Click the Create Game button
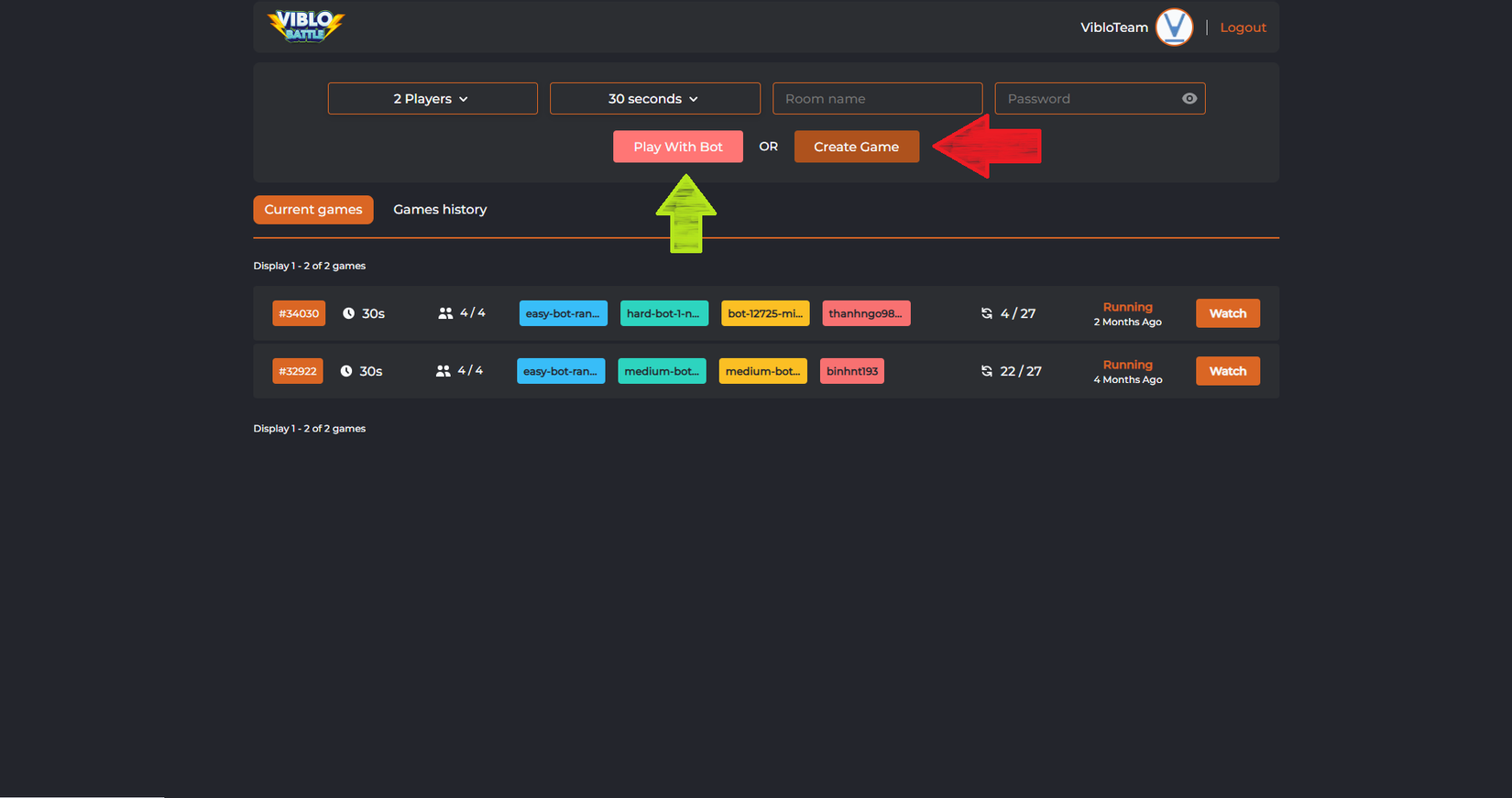This screenshot has height=798, width=1512. coord(857,147)
